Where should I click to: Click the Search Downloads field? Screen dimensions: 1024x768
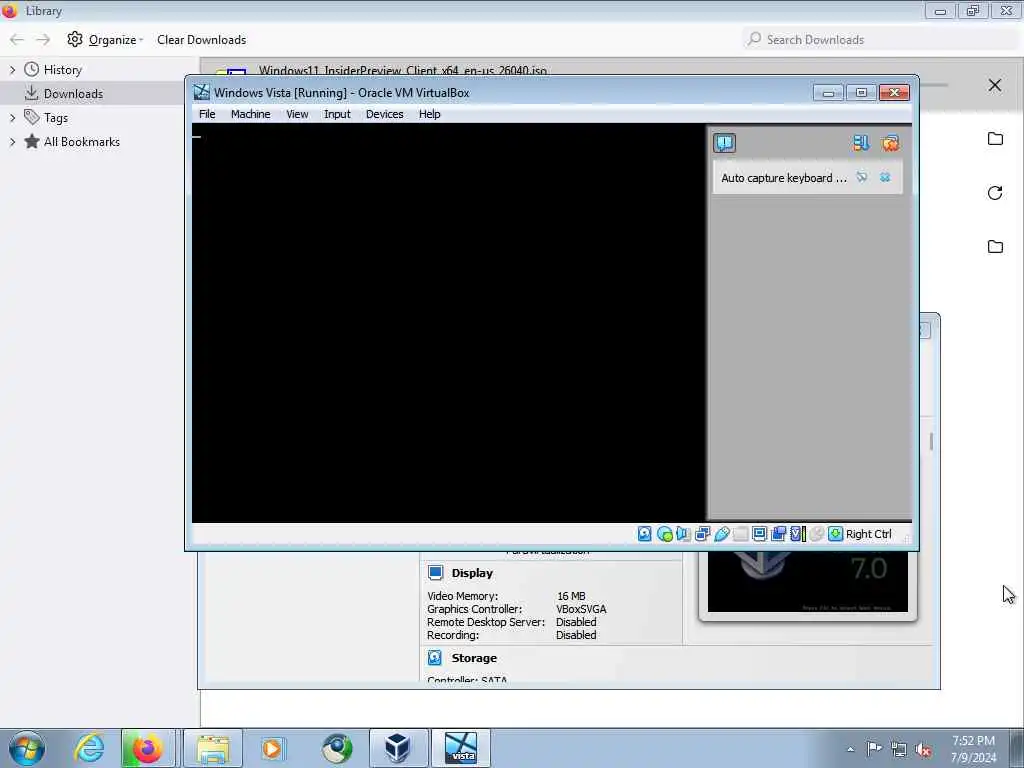click(880, 40)
